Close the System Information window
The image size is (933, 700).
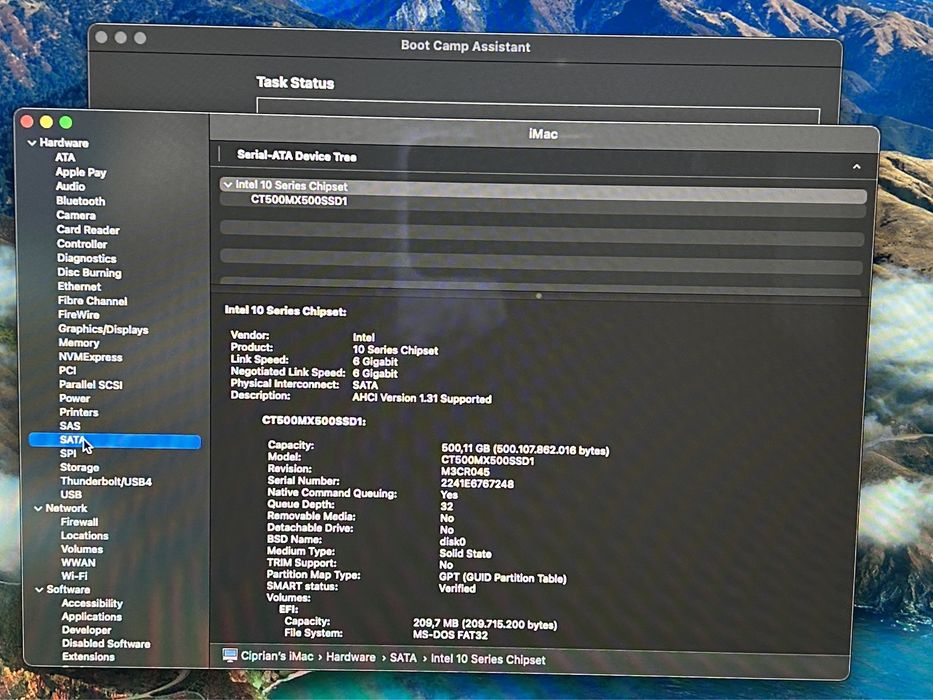27,121
